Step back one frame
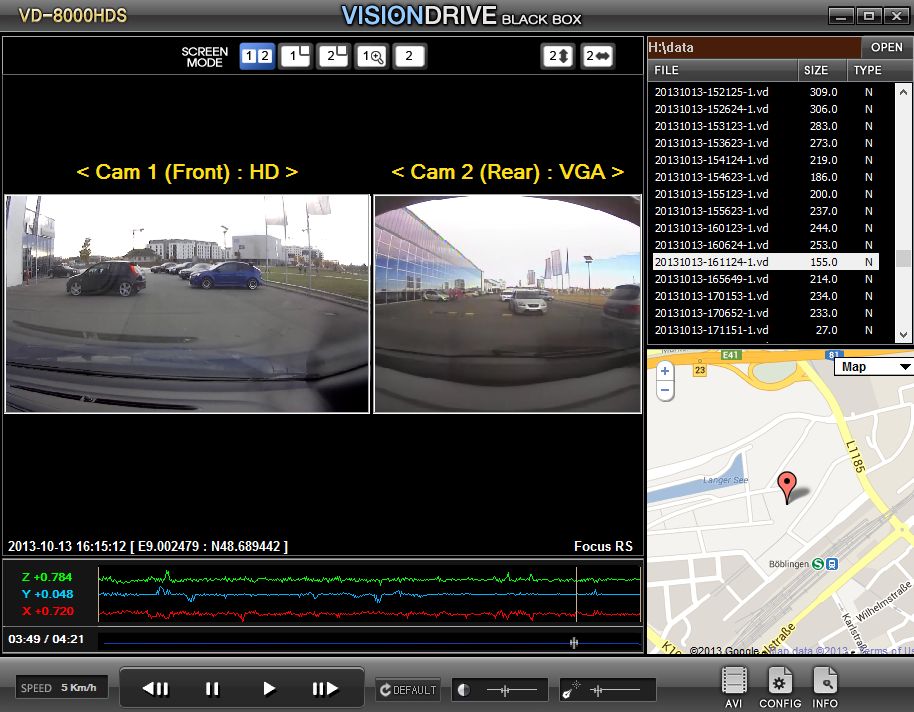The image size is (914, 712). click(156, 689)
